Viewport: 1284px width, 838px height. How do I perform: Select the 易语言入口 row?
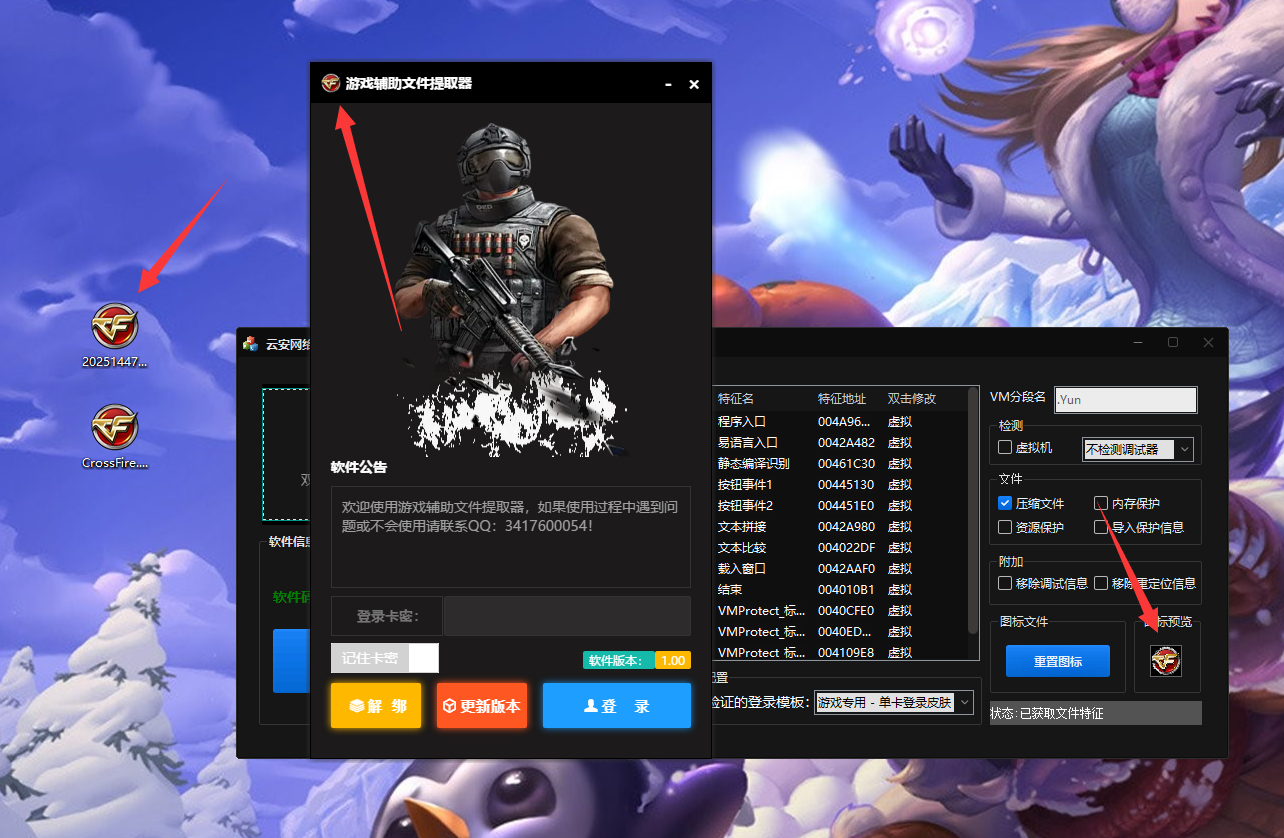point(840,443)
